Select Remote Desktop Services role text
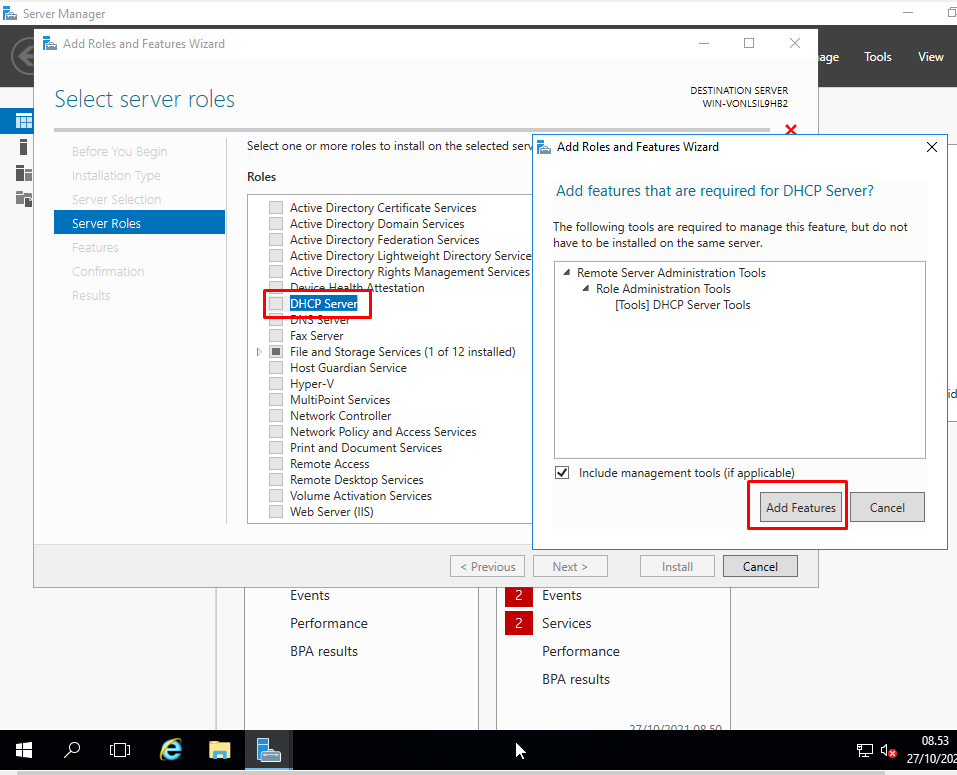Screen dimensions: 957x775 tap(356, 480)
